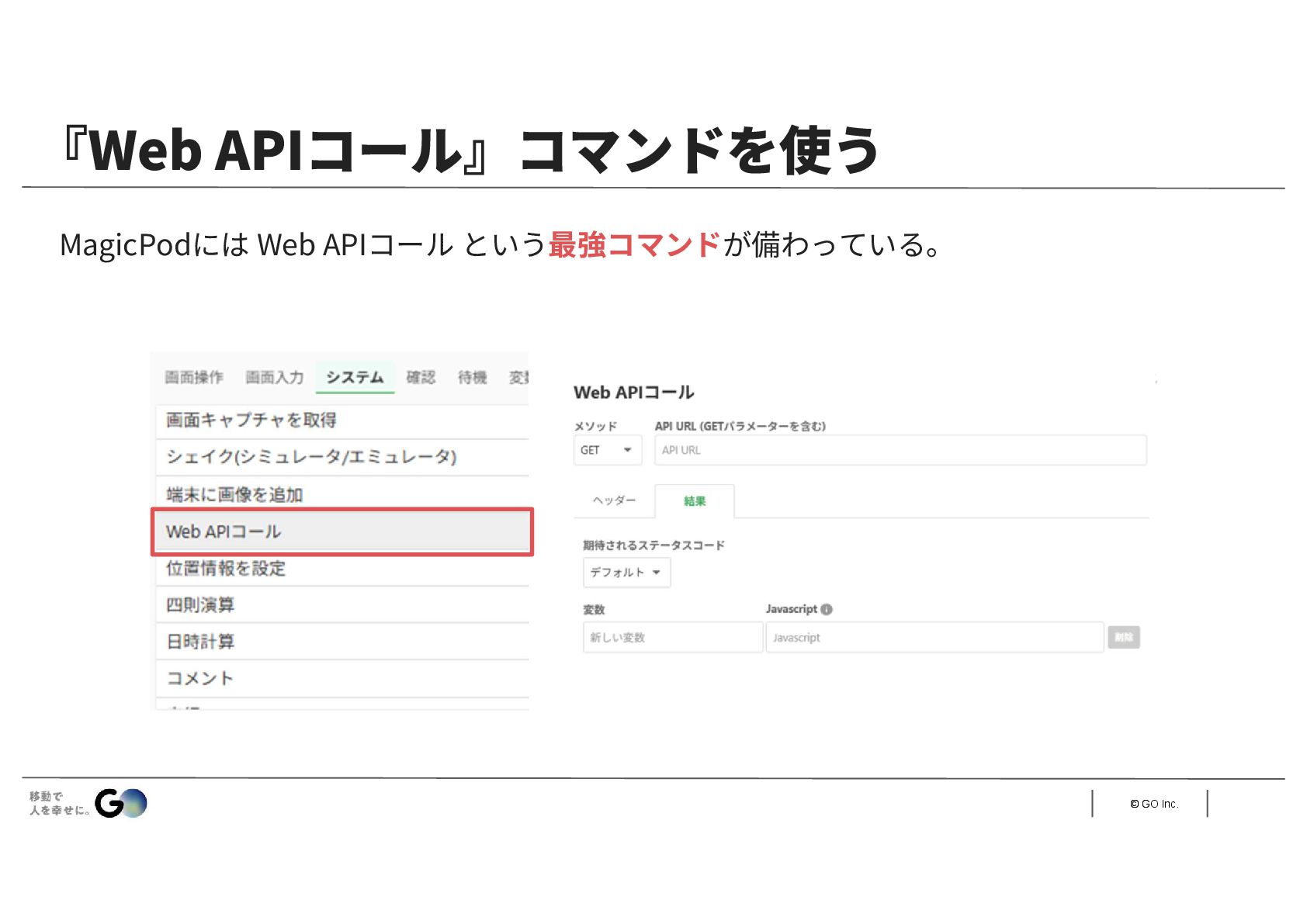Open the GET method dropdown
1307x924 pixels.
[607, 450]
